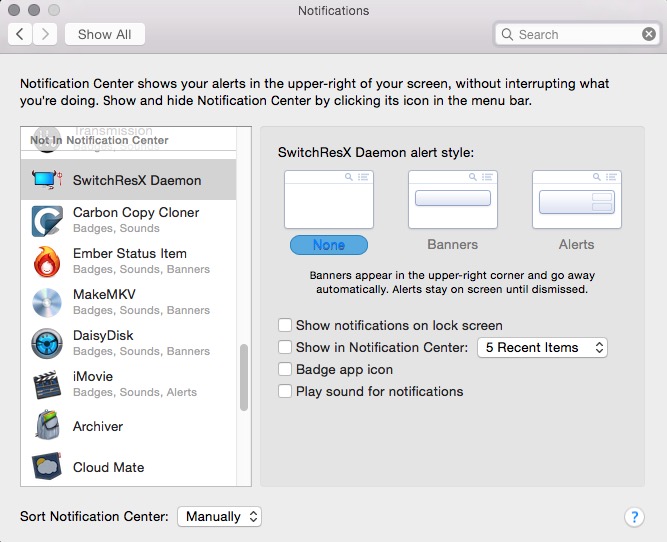Click the Show All button
The width and height of the screenshot is (667, 542).
(x=105, y=34)
